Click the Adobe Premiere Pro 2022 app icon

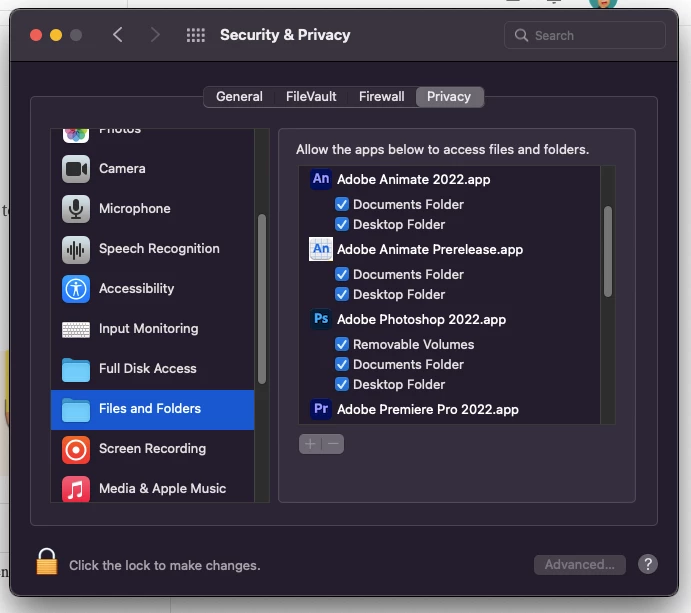pyautogui.click(x=321, y=409)
